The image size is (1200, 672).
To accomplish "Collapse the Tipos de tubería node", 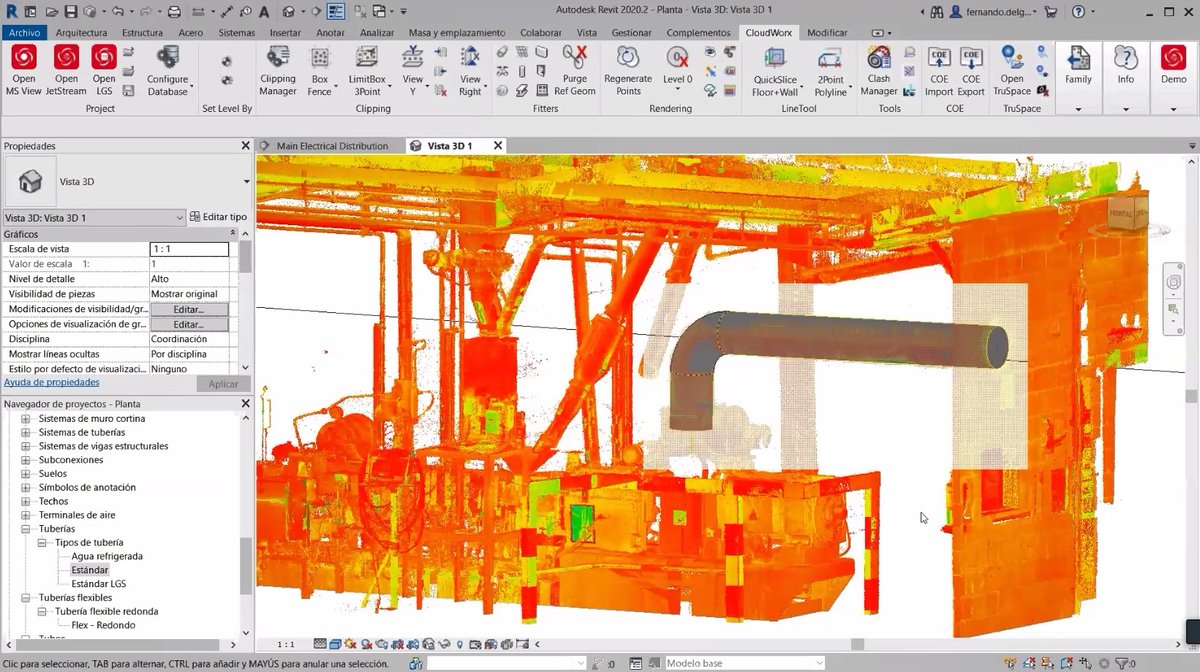I will 43,542.
